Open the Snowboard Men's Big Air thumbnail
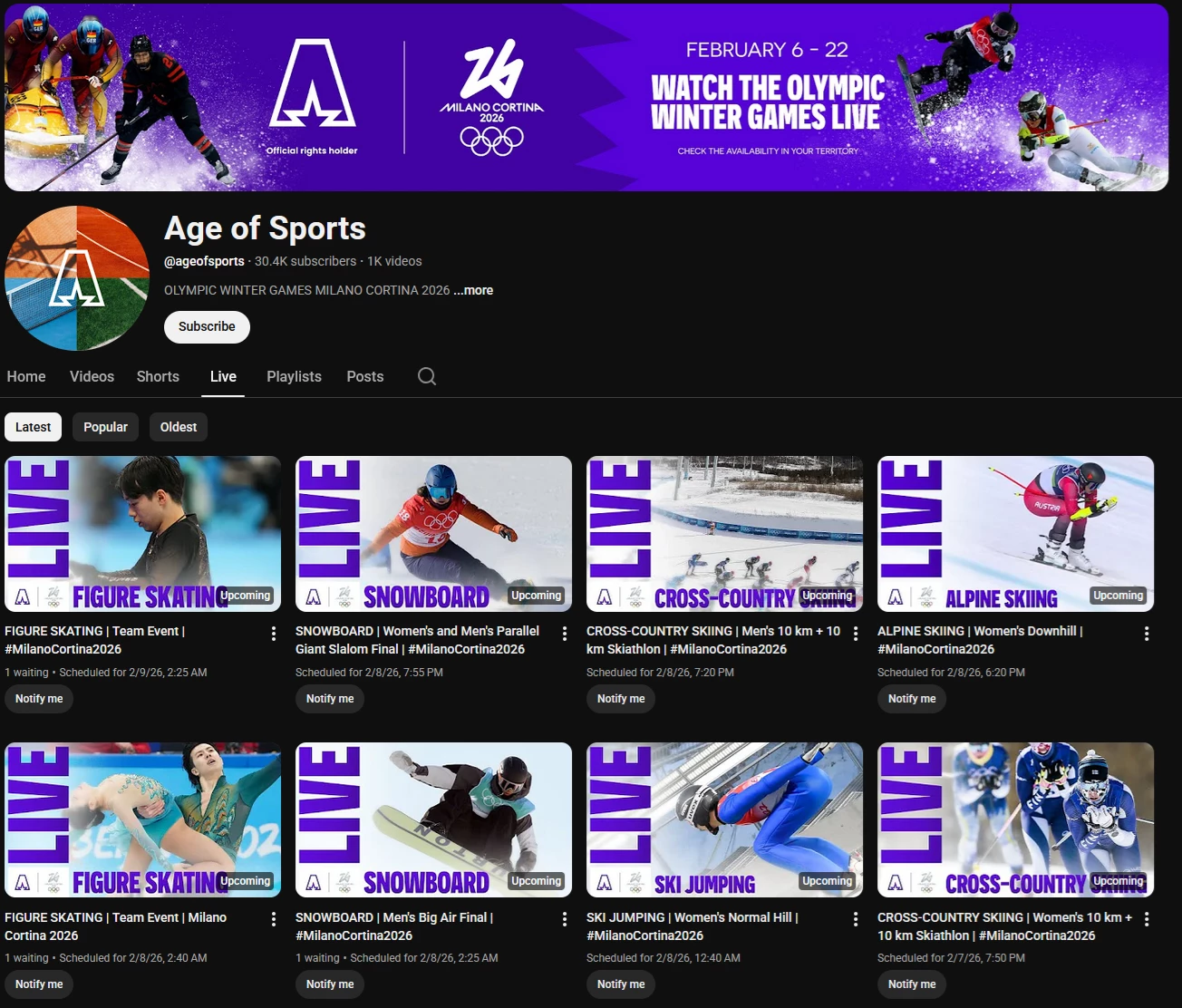This screenshot has height=1008, width=1182. [x=433, y=820]
